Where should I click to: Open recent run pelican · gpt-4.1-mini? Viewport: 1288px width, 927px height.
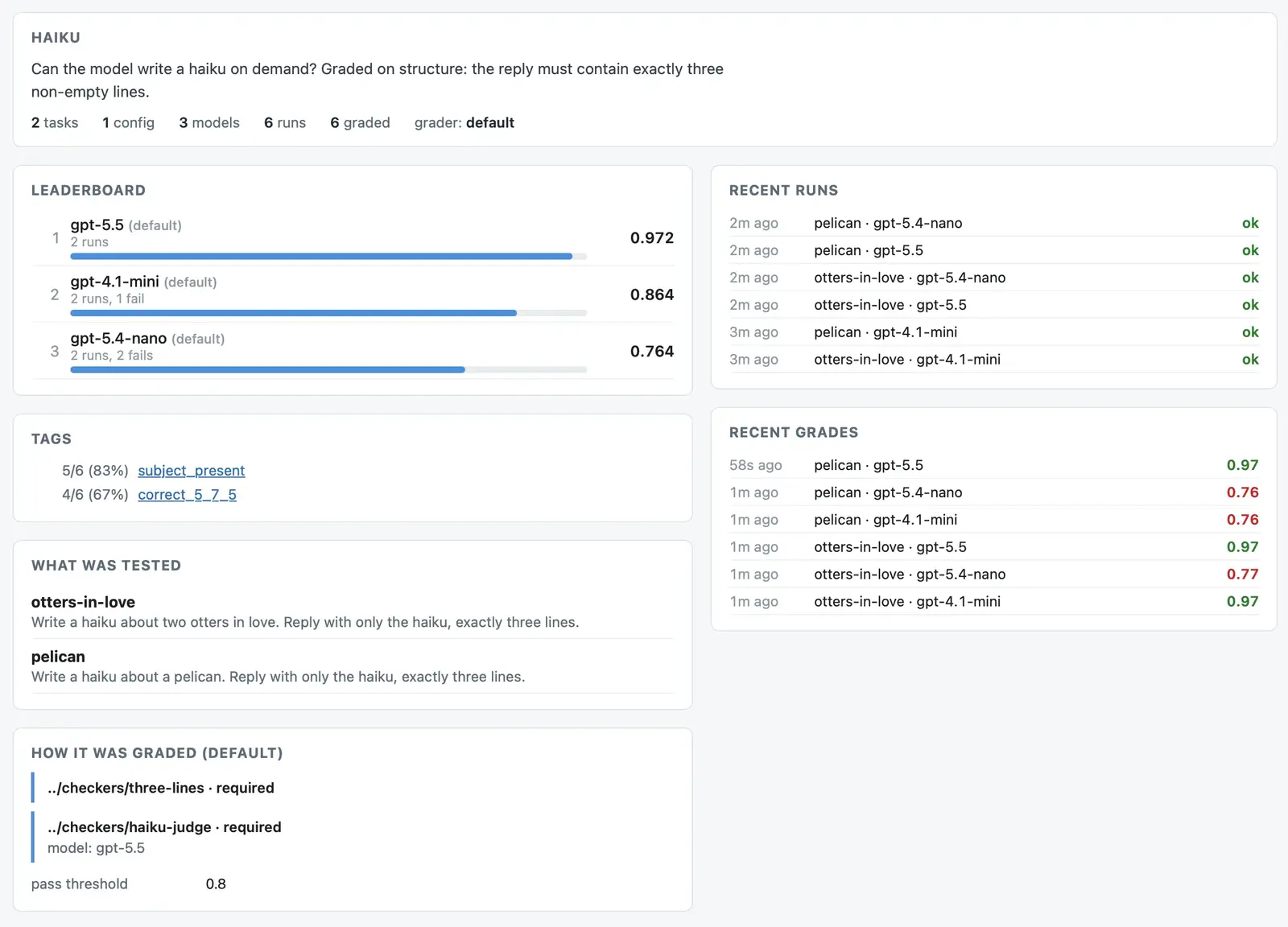point(994,332)
